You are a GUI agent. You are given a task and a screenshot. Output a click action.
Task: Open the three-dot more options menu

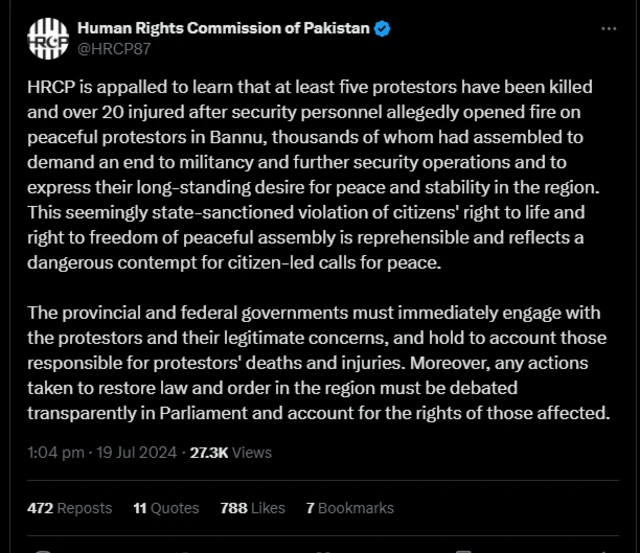[609, 29]
